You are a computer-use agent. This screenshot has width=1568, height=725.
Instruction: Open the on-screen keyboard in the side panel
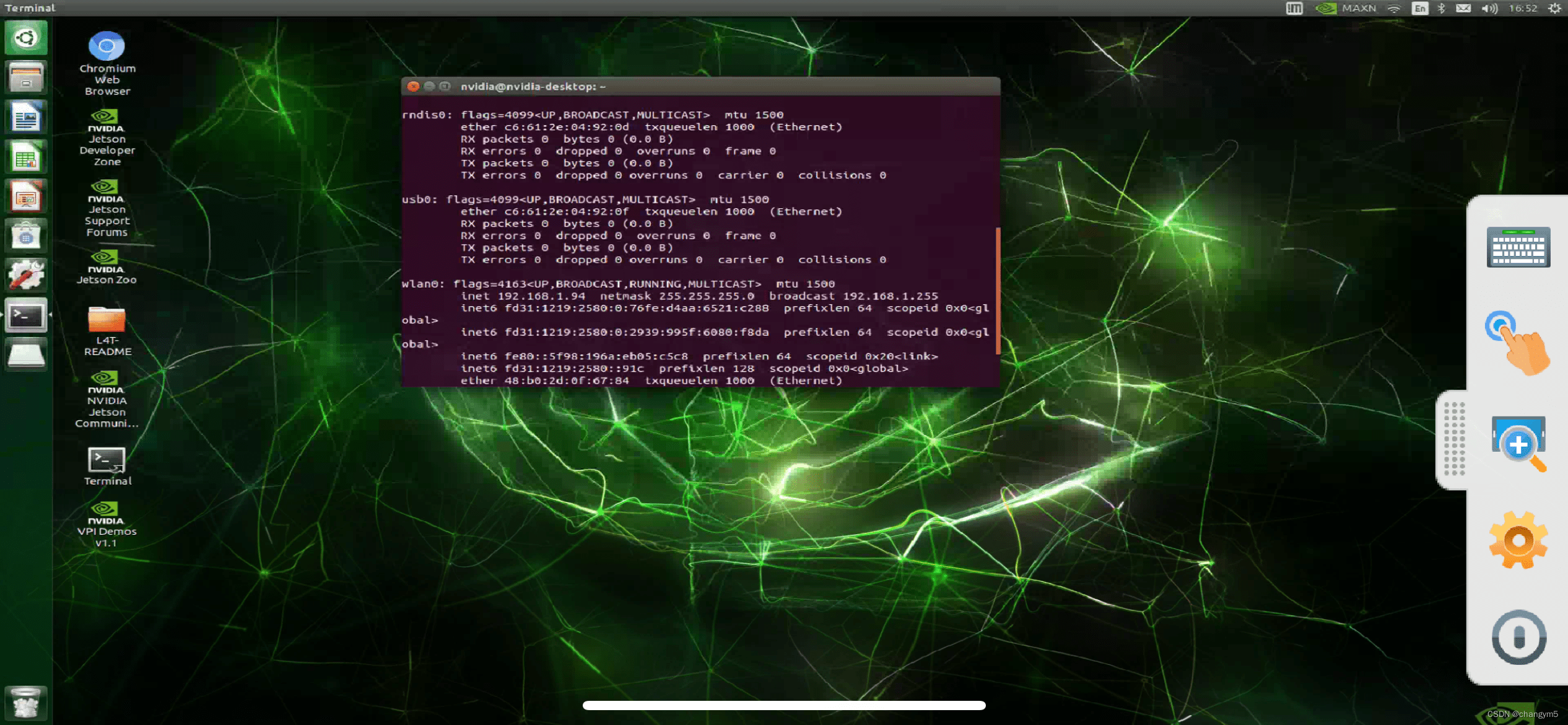1518,247
